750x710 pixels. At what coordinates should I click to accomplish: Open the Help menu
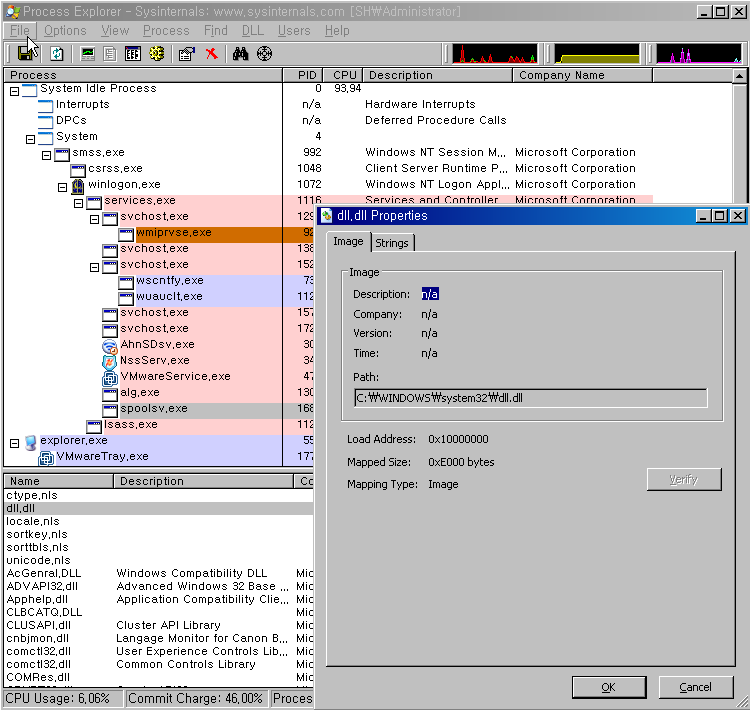[x=337, y=31]
